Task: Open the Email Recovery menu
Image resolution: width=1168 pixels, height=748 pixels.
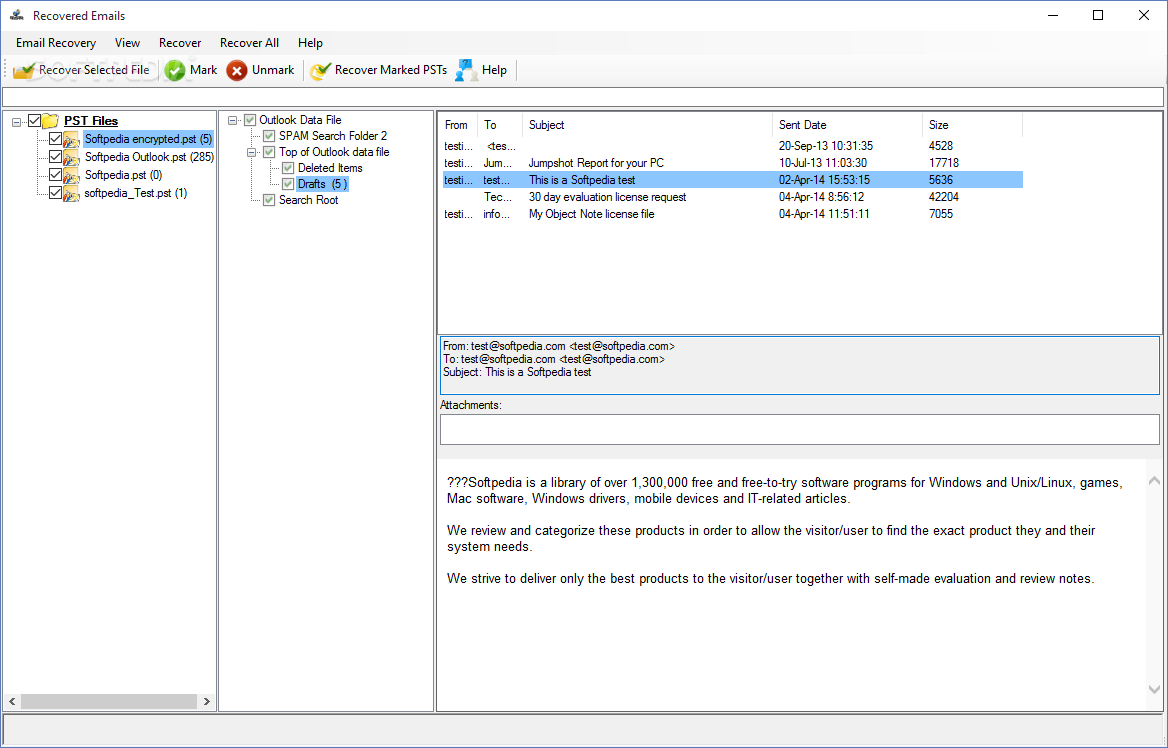Action: pyautogui.click(x=56, y=43)
